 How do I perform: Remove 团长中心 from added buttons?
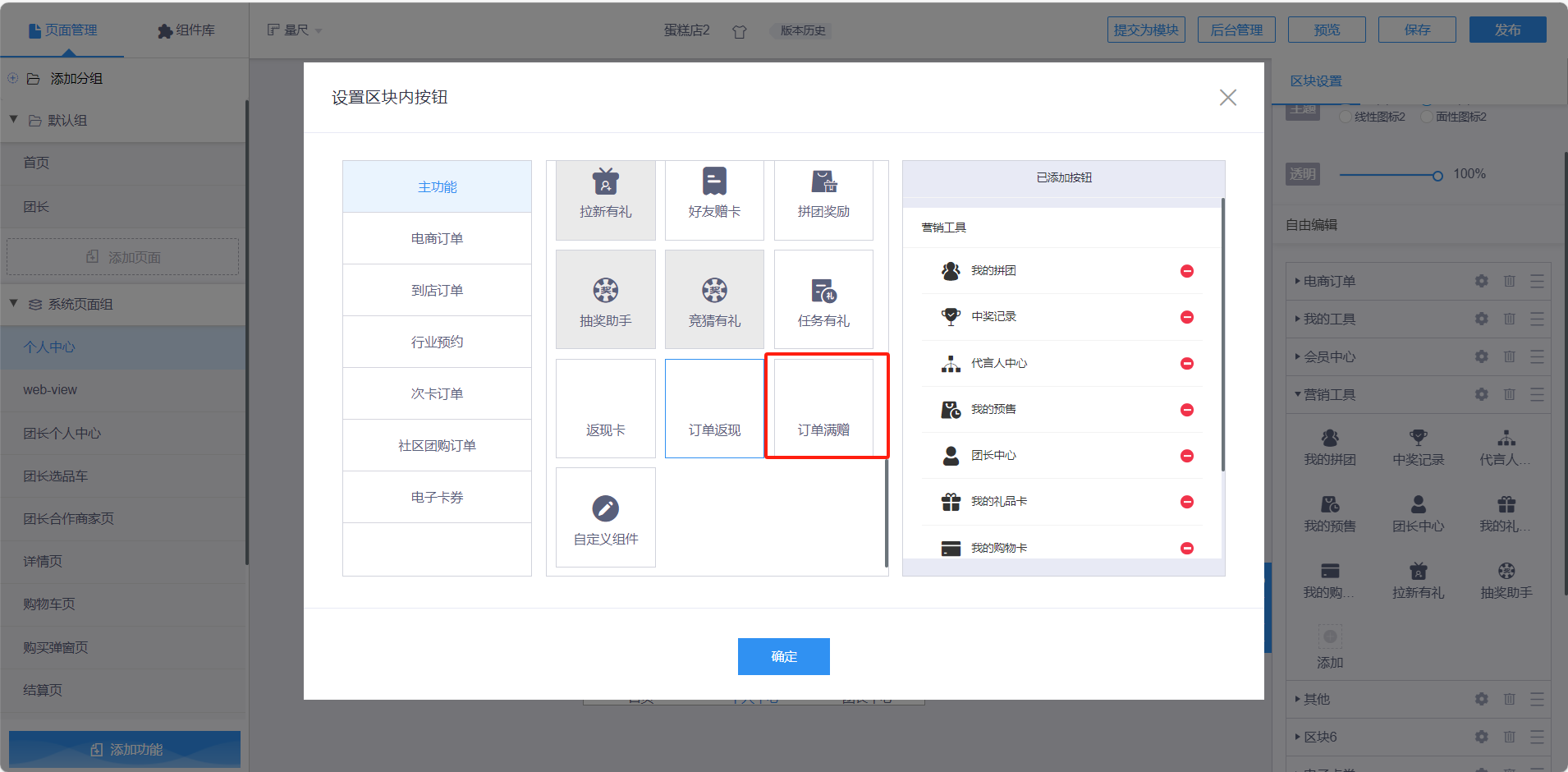click(x=1187, y=456)
